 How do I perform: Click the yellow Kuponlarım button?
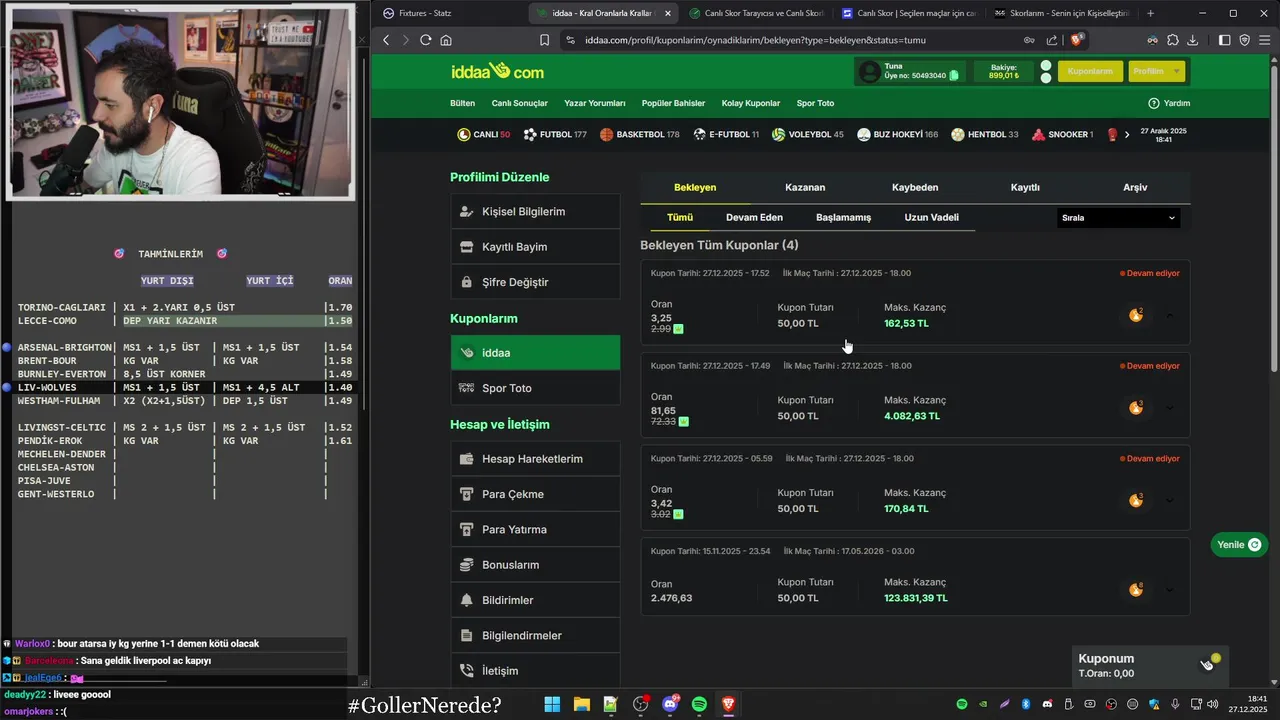click(1089, 71)
